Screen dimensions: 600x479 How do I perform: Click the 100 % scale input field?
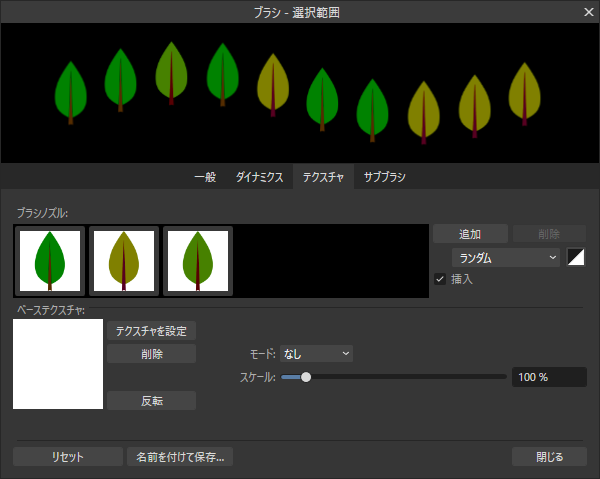pyautogui.click(x=549, y=377)
